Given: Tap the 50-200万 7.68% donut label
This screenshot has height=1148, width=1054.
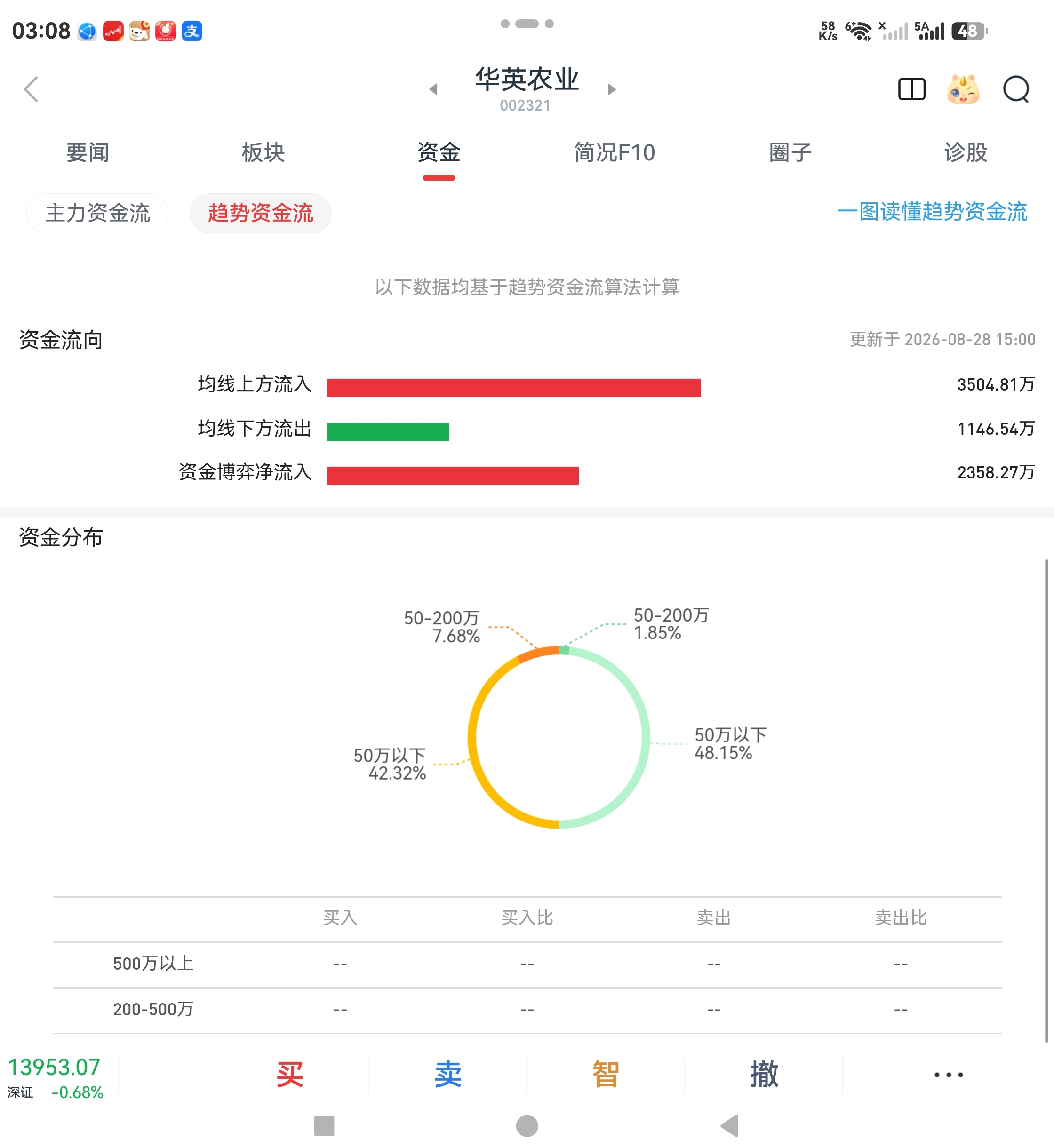Looking at the screenshot, I should 441,627.
